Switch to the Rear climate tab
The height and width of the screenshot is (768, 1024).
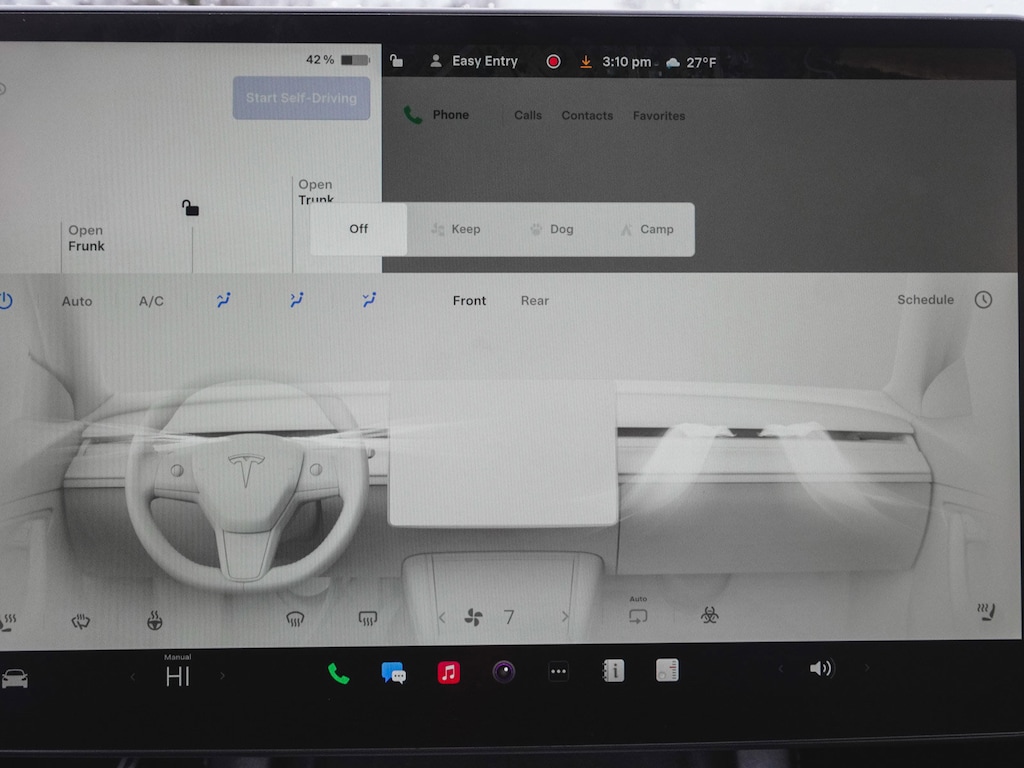535,301
